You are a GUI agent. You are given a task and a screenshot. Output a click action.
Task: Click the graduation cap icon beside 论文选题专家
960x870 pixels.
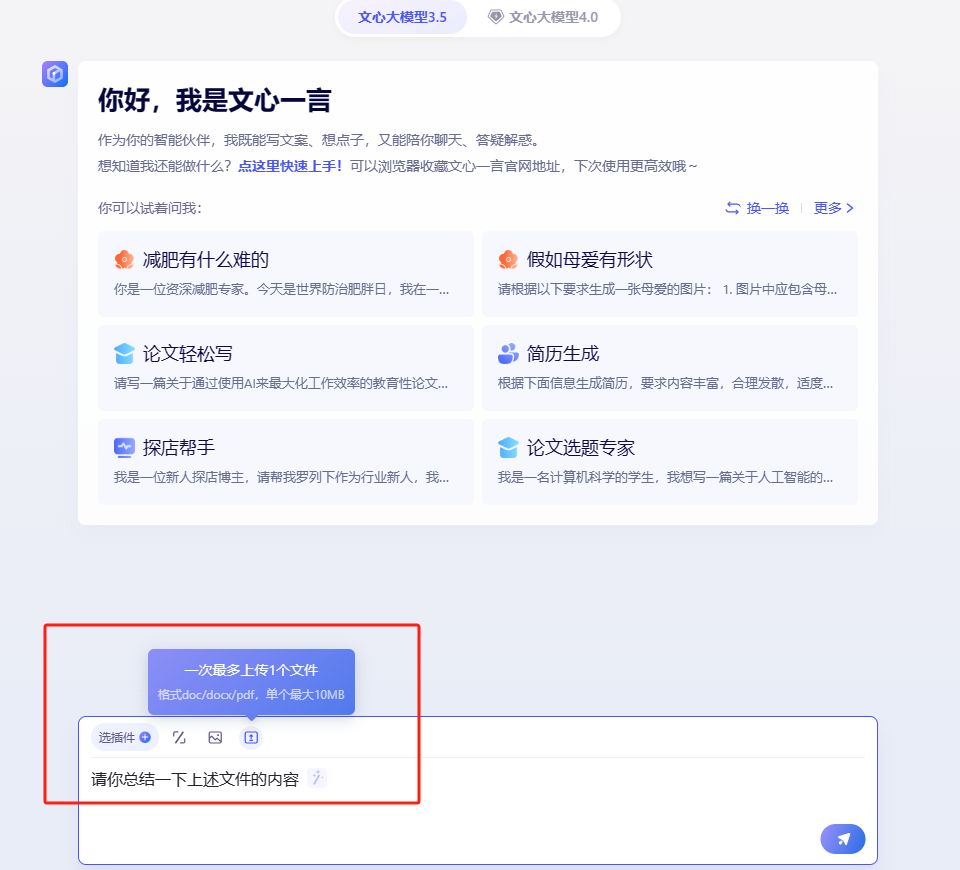tap(508, 448)
